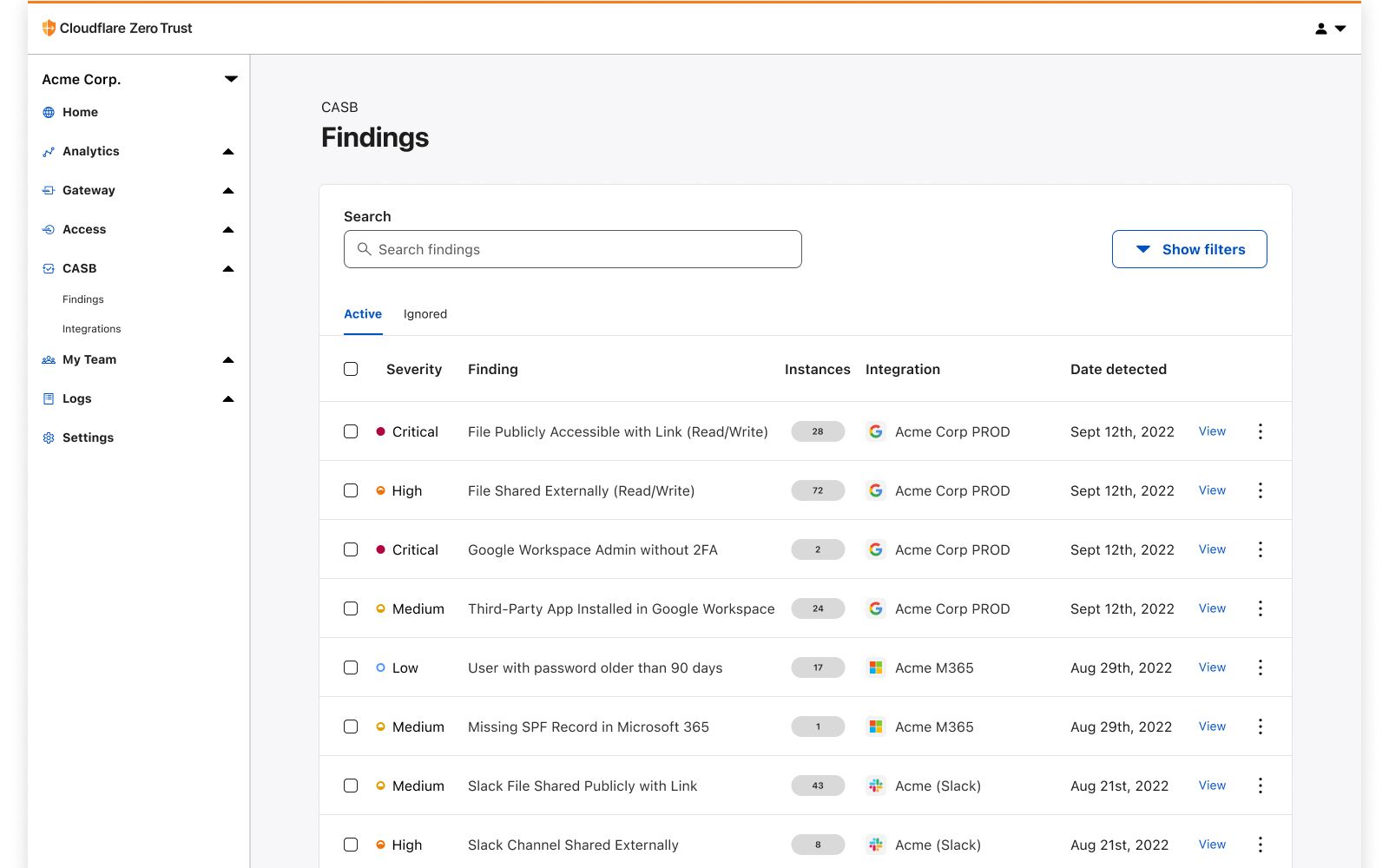Check the Google Workspace Admin without 2FA row

(x=351, y=549)
